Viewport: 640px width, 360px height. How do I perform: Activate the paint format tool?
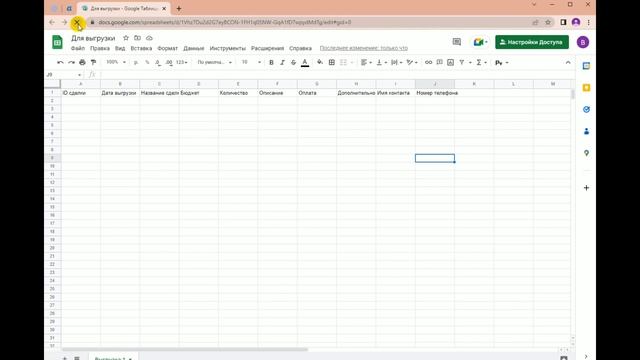pos(93,62)
